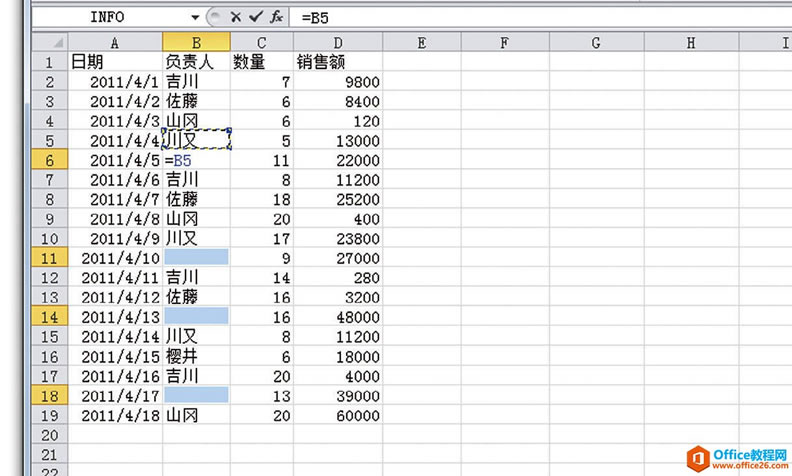Select column G header
The height and width of the screenshot is (476, 792).
(597, 42)
